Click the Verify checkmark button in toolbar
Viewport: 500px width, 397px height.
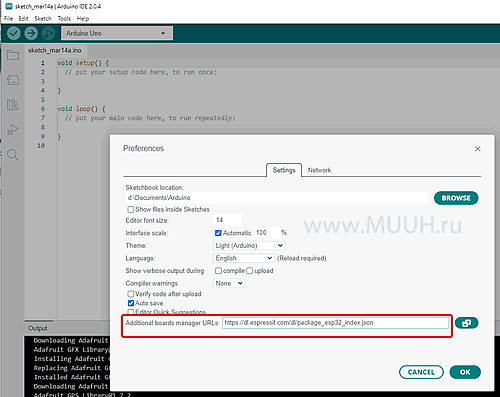14,33
